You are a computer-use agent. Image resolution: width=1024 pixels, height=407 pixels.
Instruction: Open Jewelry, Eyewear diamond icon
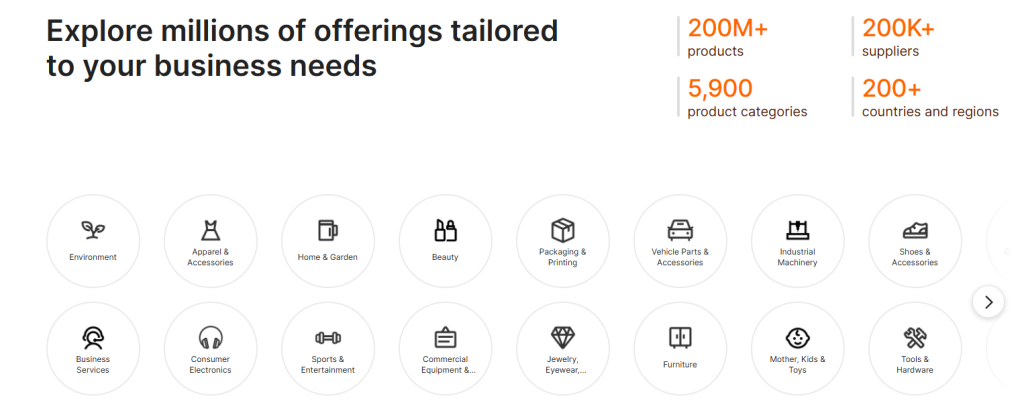coord(563,338)
